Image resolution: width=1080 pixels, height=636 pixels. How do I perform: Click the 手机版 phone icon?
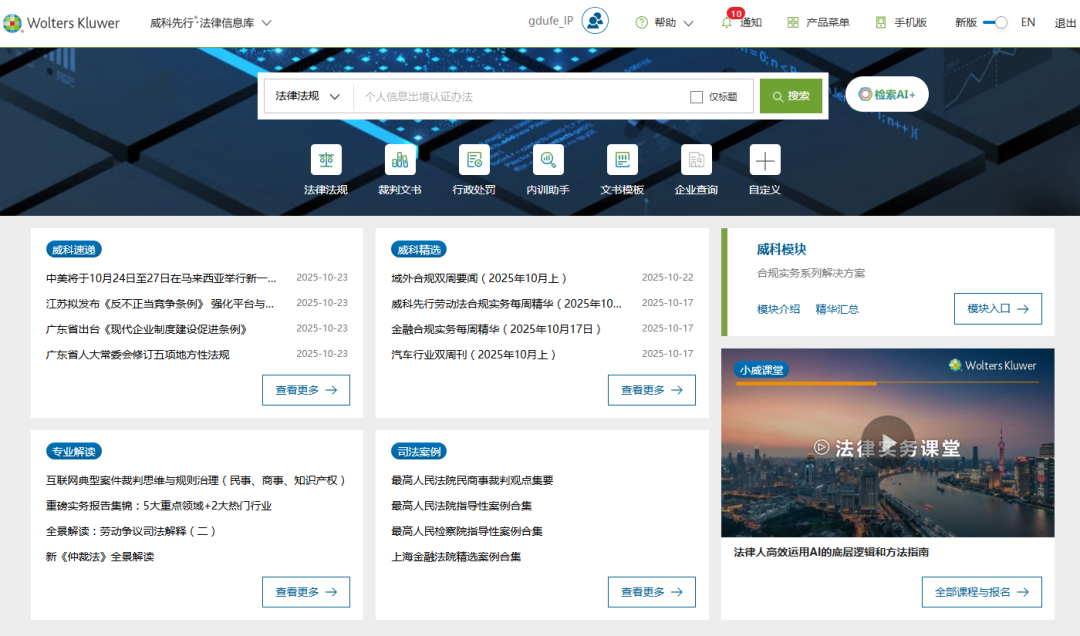click(x=880, y=23)
